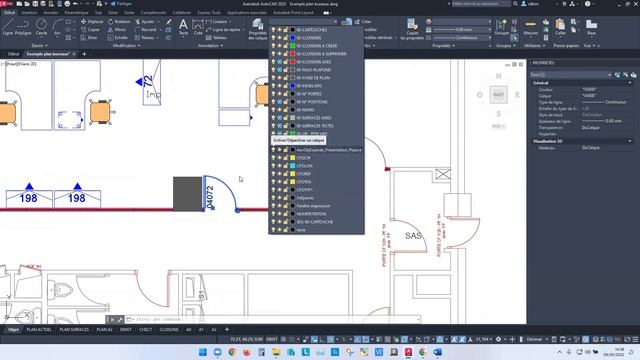Click cyan swatch of CFDLON layer

(x=292, y=166)
